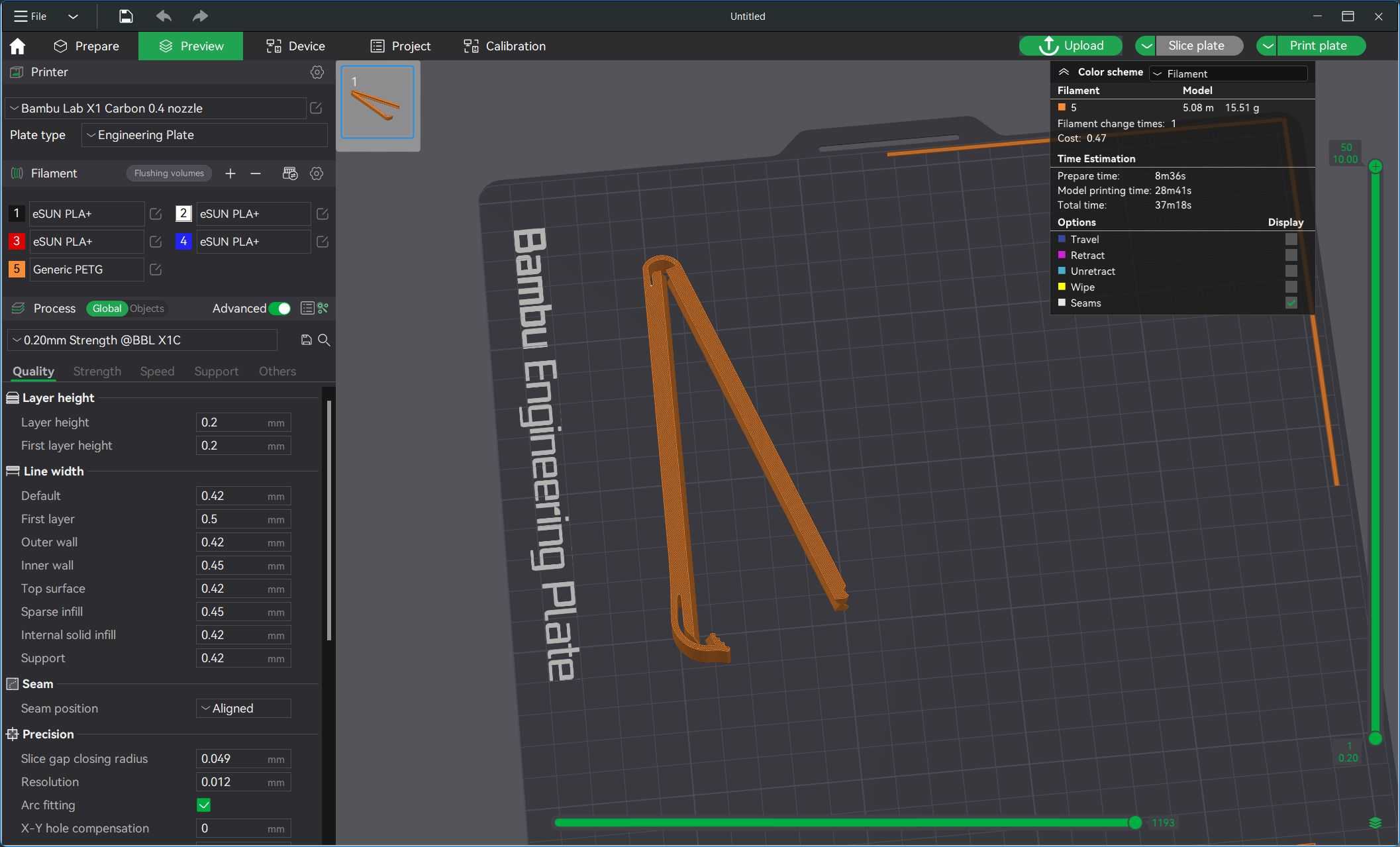Select the Support settings tab
The width and height of the screenshot is (1400, 847).
point(216,372)
